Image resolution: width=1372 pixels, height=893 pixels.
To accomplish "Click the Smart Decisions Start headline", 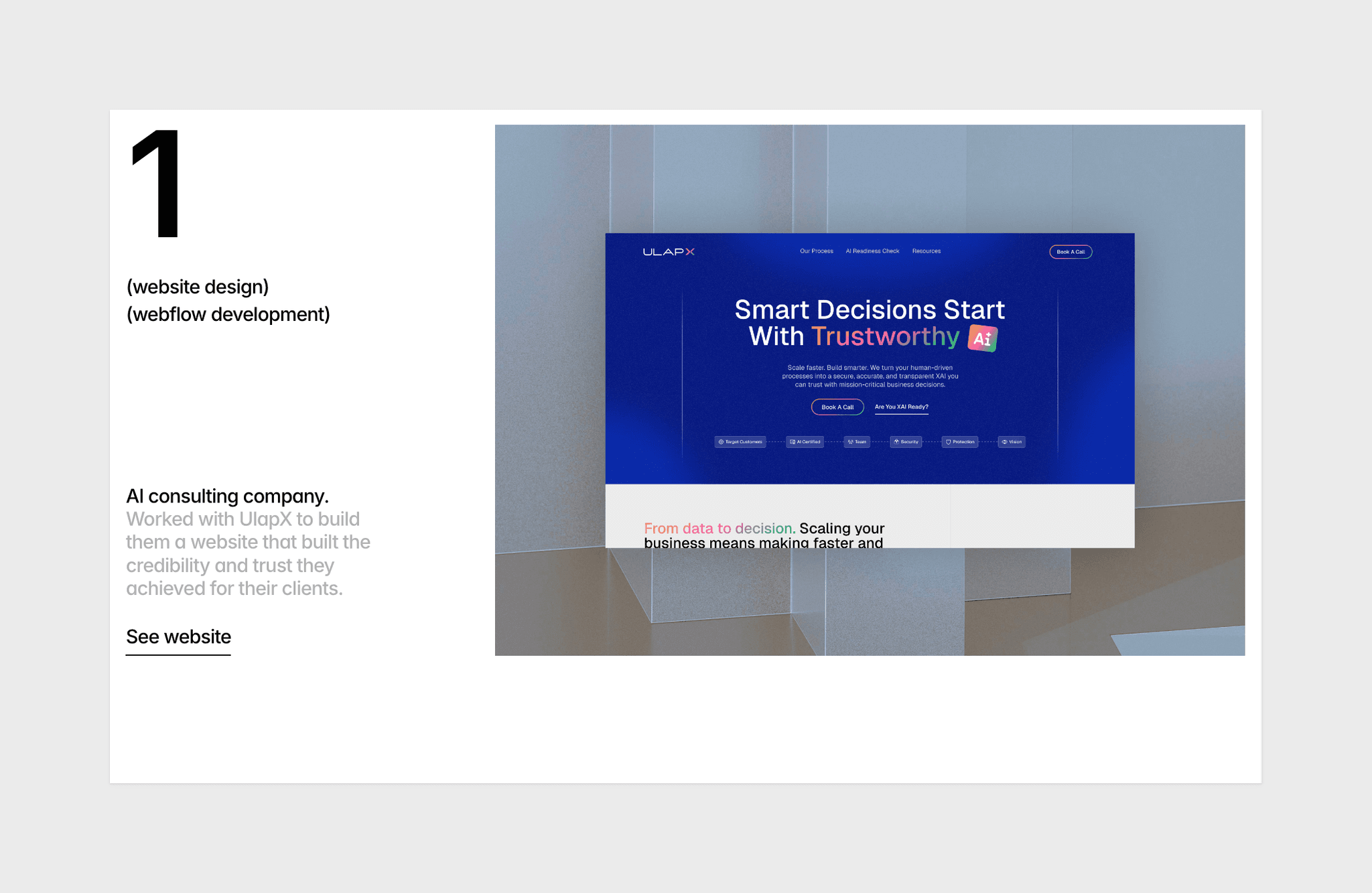I will click(870, 323).
